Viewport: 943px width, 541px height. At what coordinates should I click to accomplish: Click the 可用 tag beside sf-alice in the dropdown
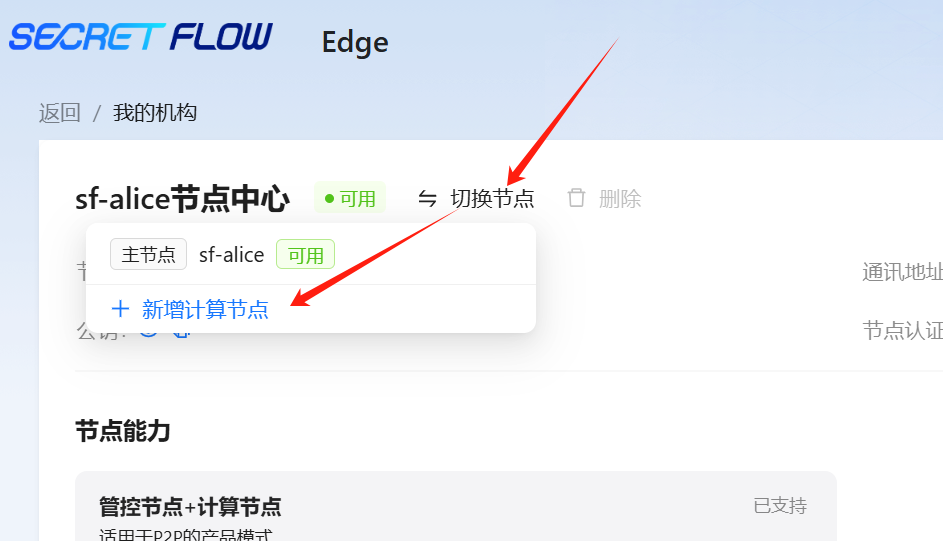(306, 255)
